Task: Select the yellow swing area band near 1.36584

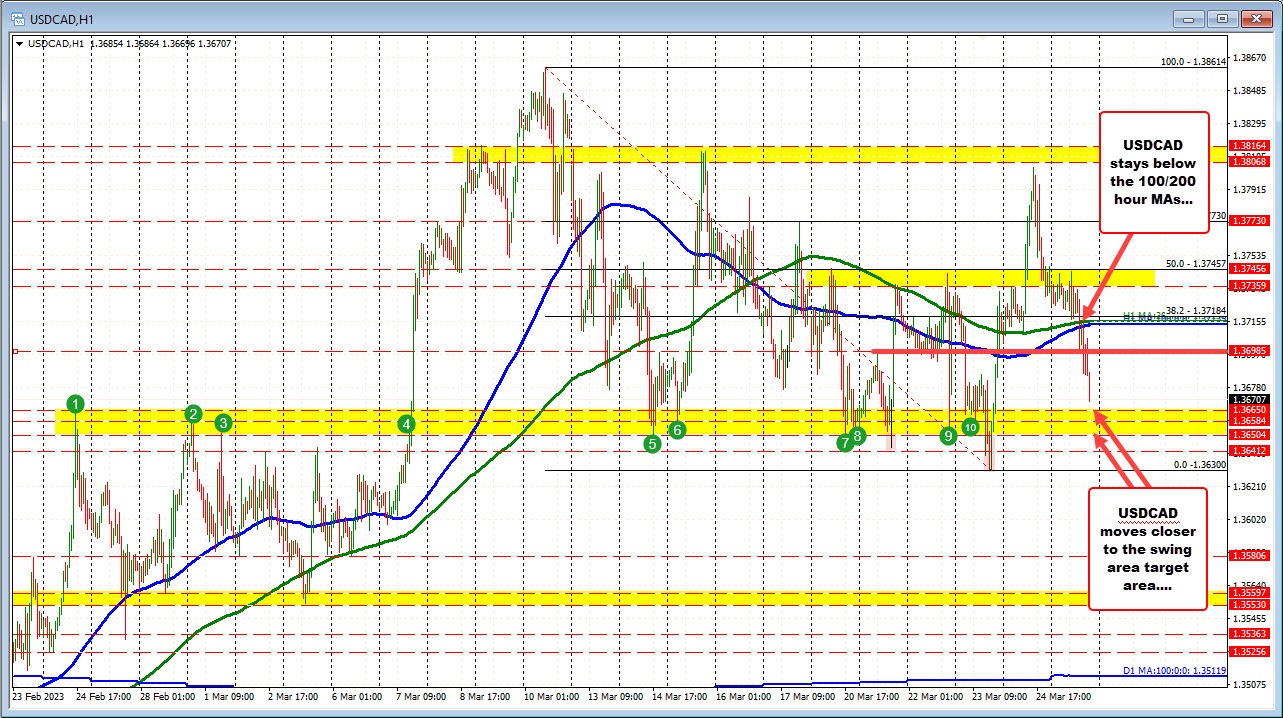Action: [600, 424]
